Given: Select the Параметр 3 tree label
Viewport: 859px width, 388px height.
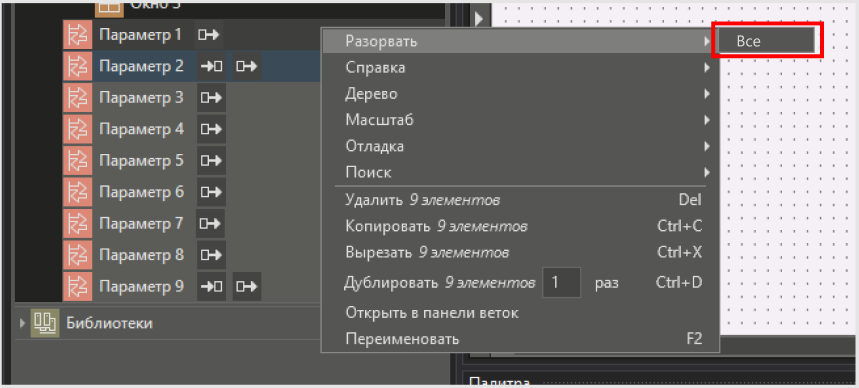Looking at the screenshot, I should 141,98.
